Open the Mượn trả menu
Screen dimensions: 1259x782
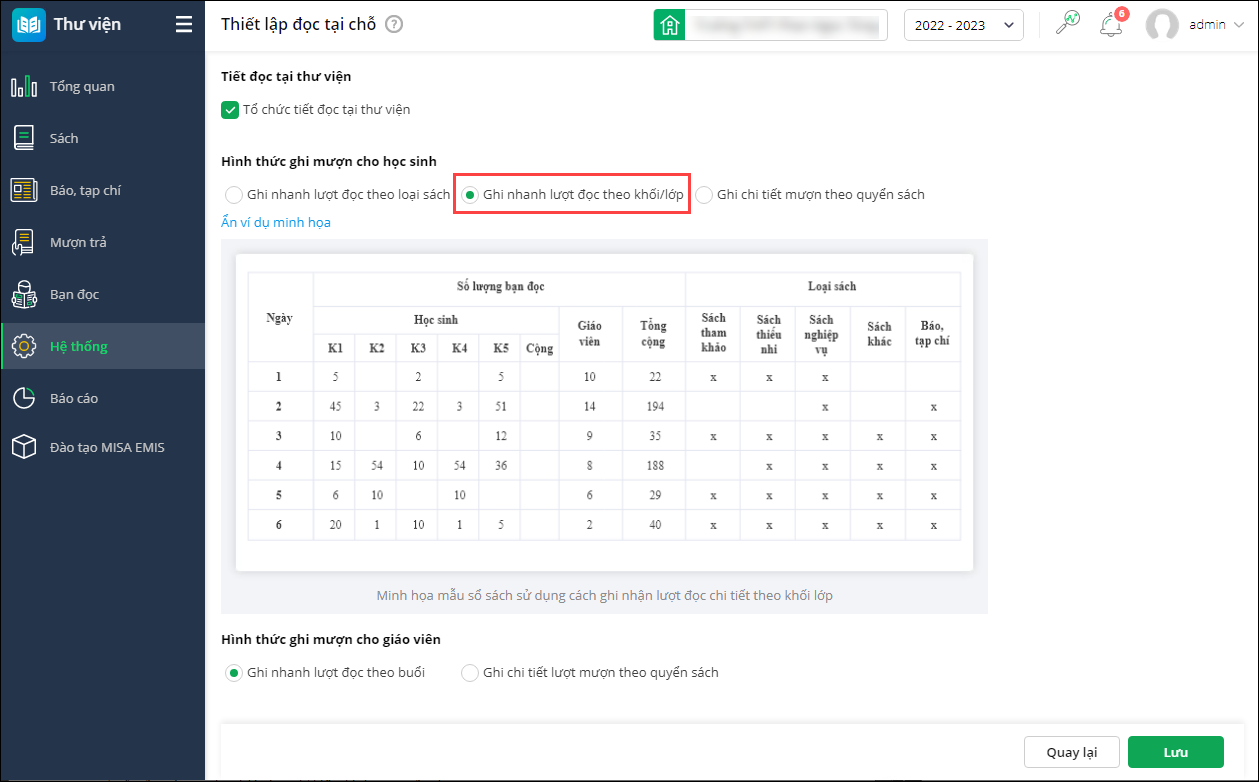coord(78,242)
